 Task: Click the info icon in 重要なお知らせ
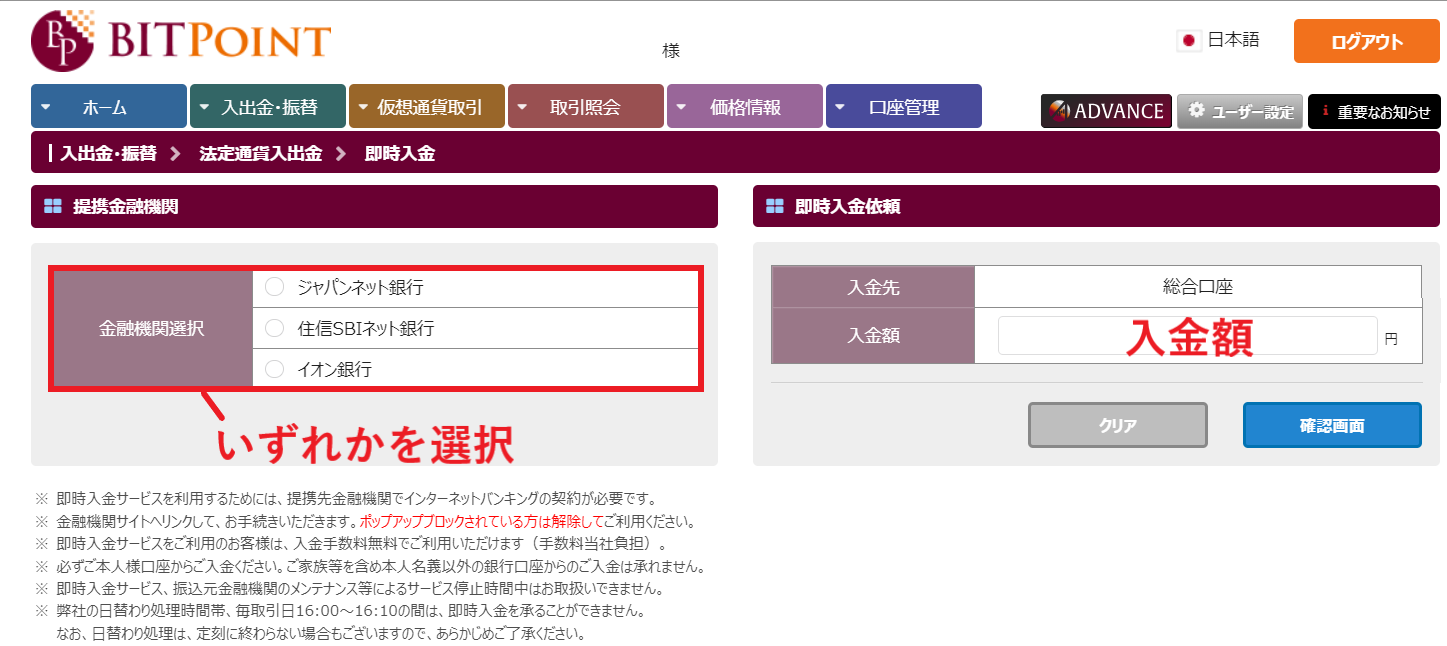(x=1325, y=111)
